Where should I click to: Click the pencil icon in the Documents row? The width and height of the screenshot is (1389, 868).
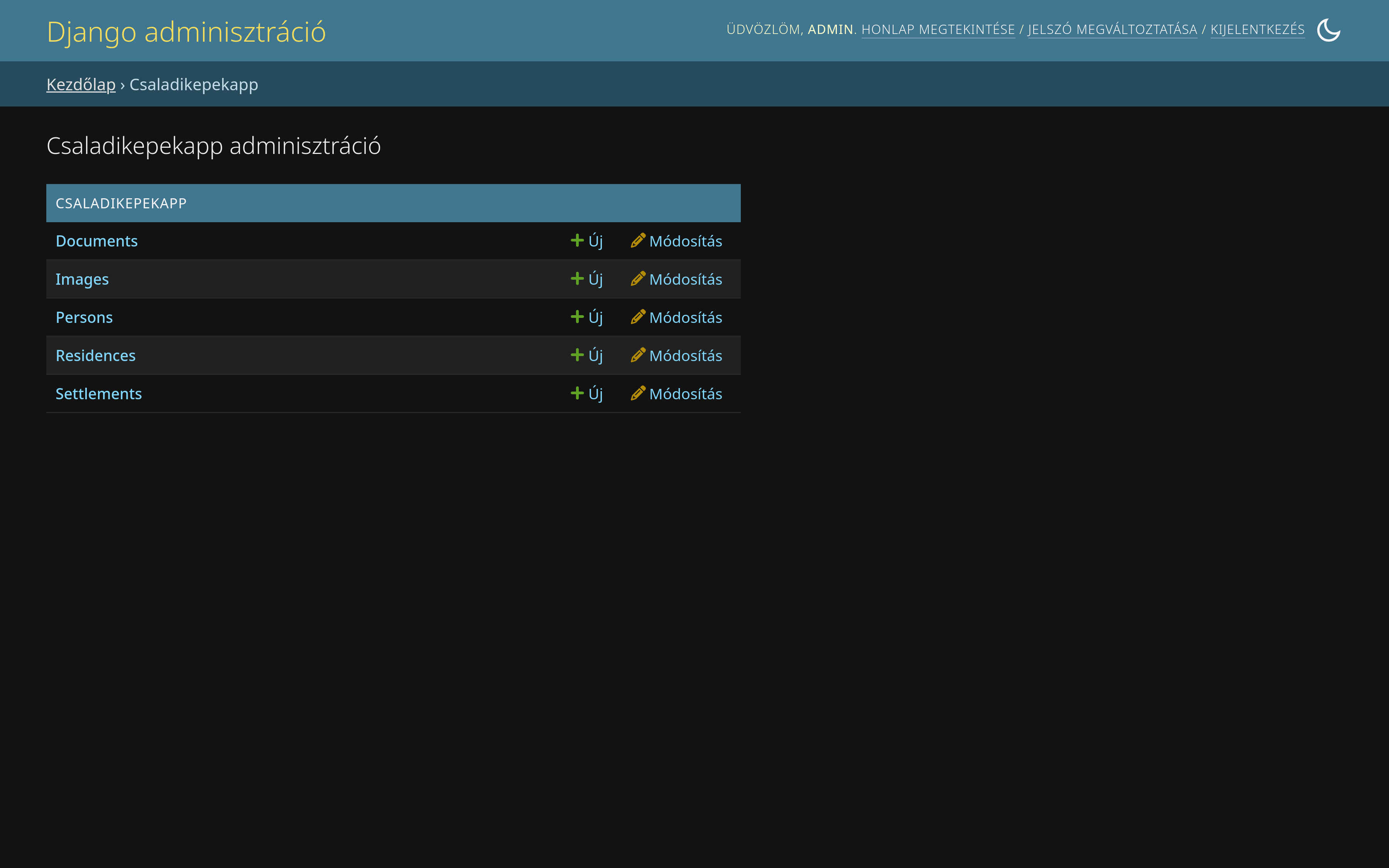638,240
